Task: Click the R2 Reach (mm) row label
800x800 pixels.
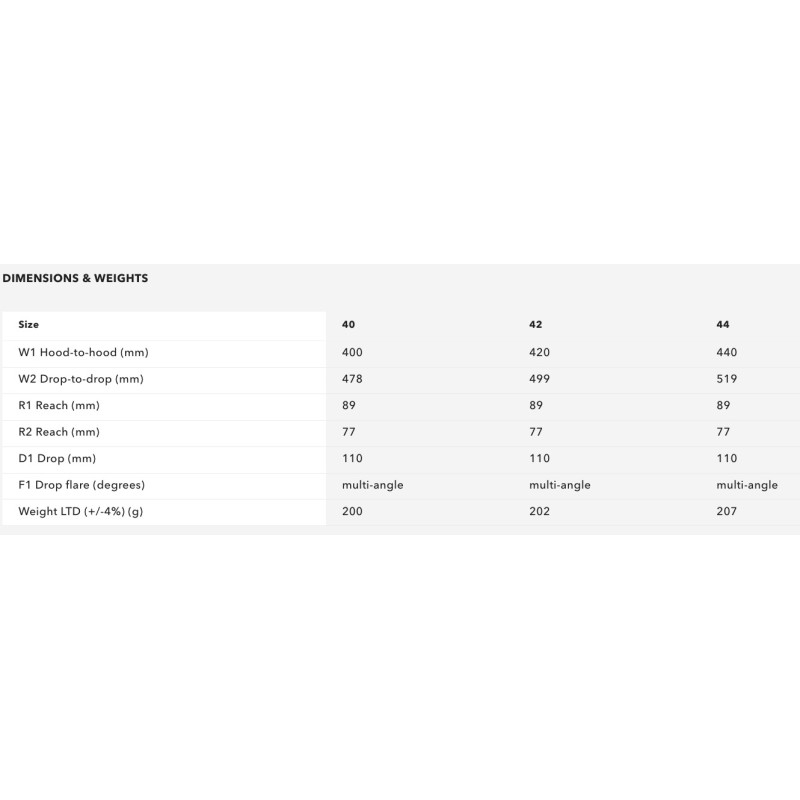Action: tap(59, 432)
